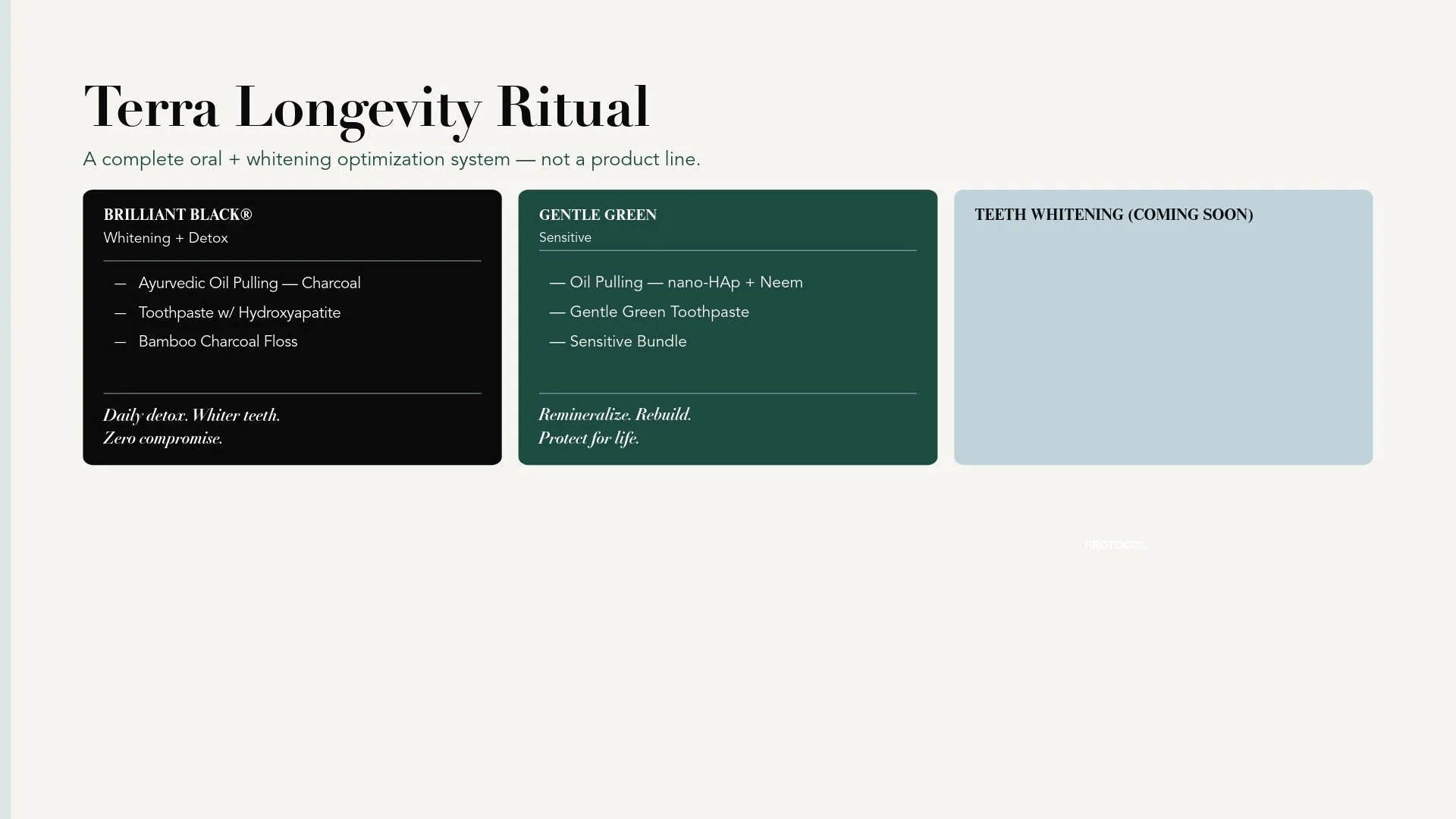Click the "BRILLIANT BLACK®" card heading
Image resolution: width=1456 pixels, height=819 pixels.
(x=178, y=215)
